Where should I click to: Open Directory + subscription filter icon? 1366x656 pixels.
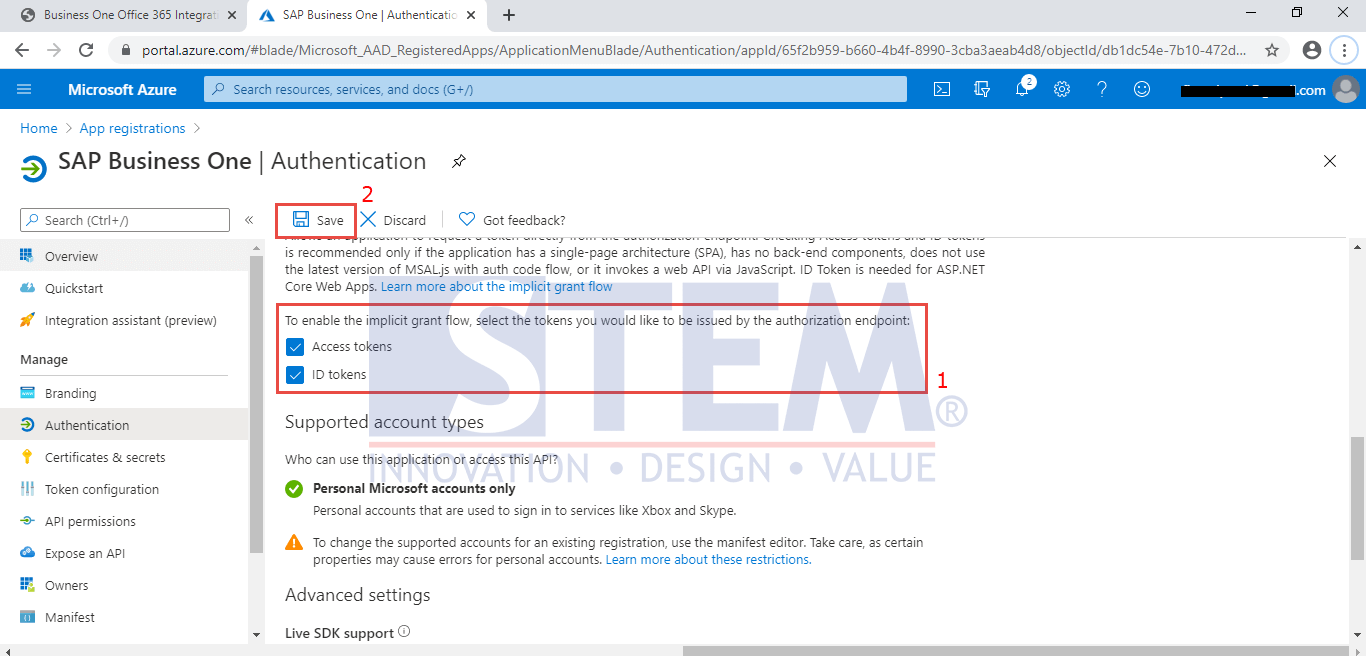click(982, 89)
